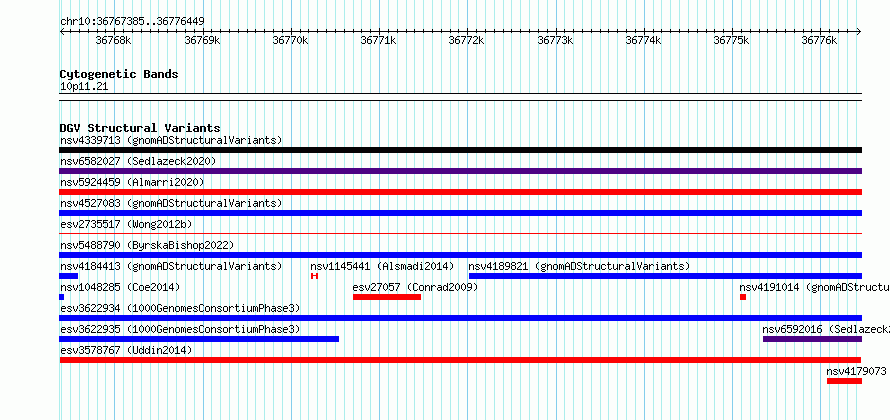
Task: Click the 36771k ruler tick label
Action: [x=379, y=40]
